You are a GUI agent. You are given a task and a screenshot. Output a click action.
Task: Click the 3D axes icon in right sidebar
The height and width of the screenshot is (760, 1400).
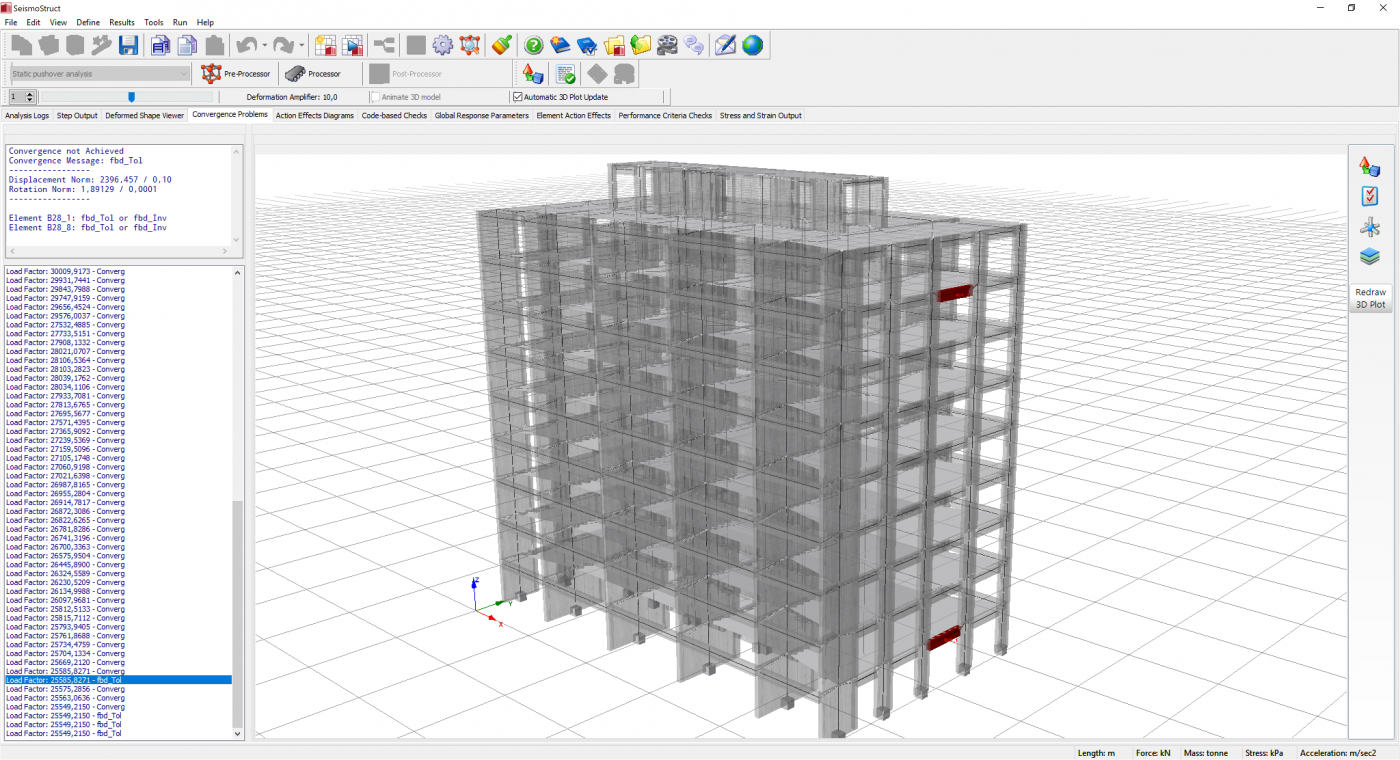(x=1369, y=228)
